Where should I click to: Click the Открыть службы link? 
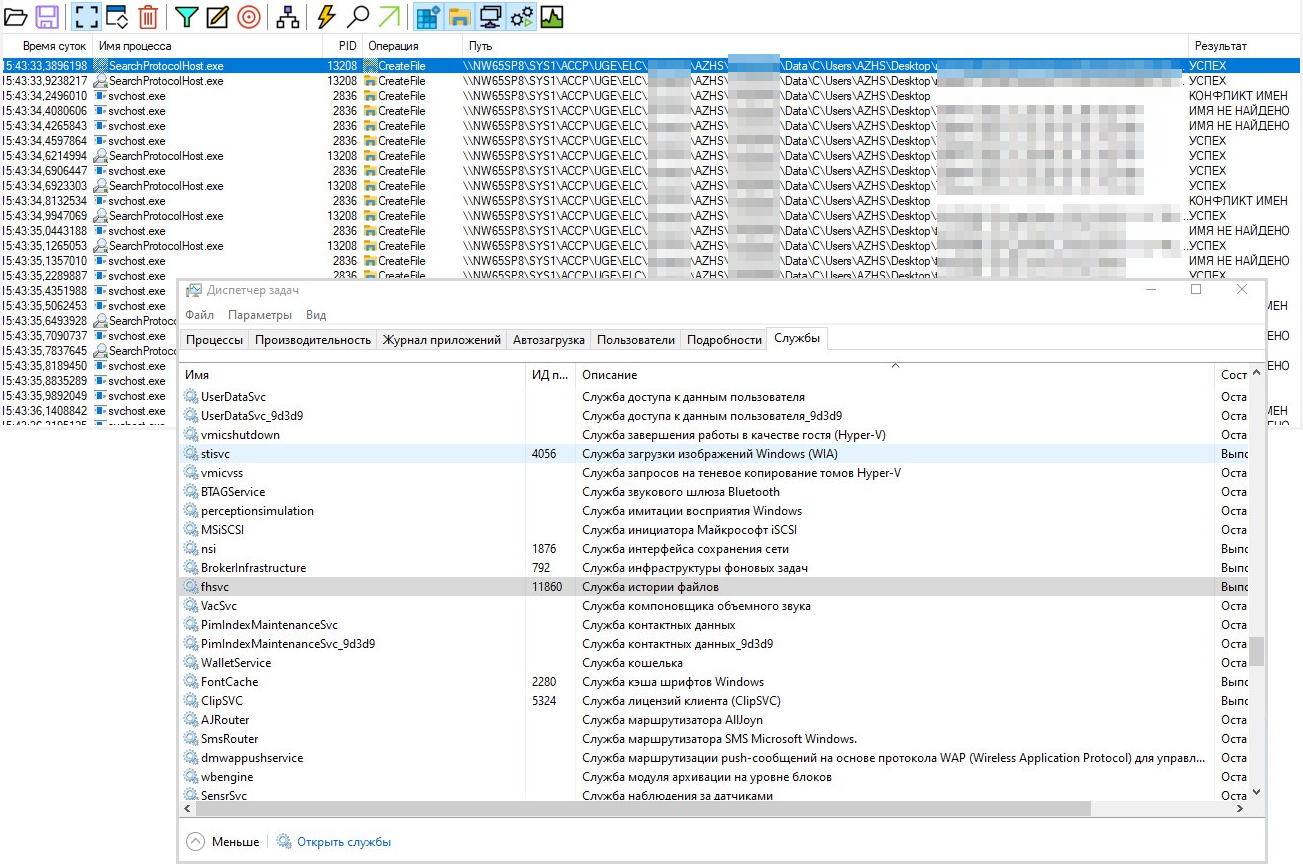pos(343,842)
